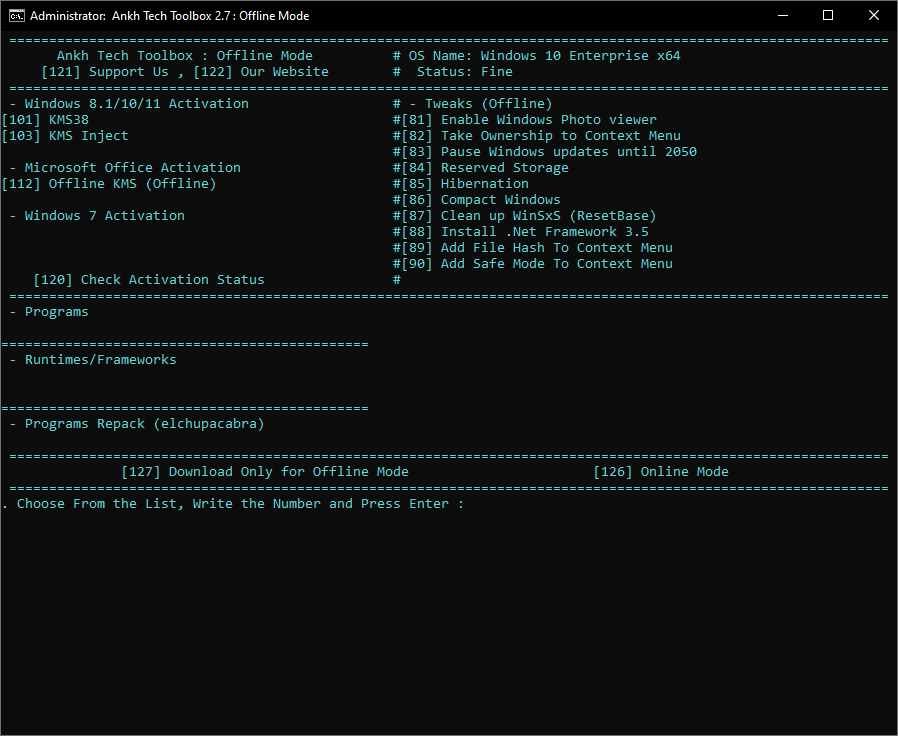Select the '[122] Our Website' option text
Image resolution: width=898 pixels, height=736 pixels.
coord(261,72)
